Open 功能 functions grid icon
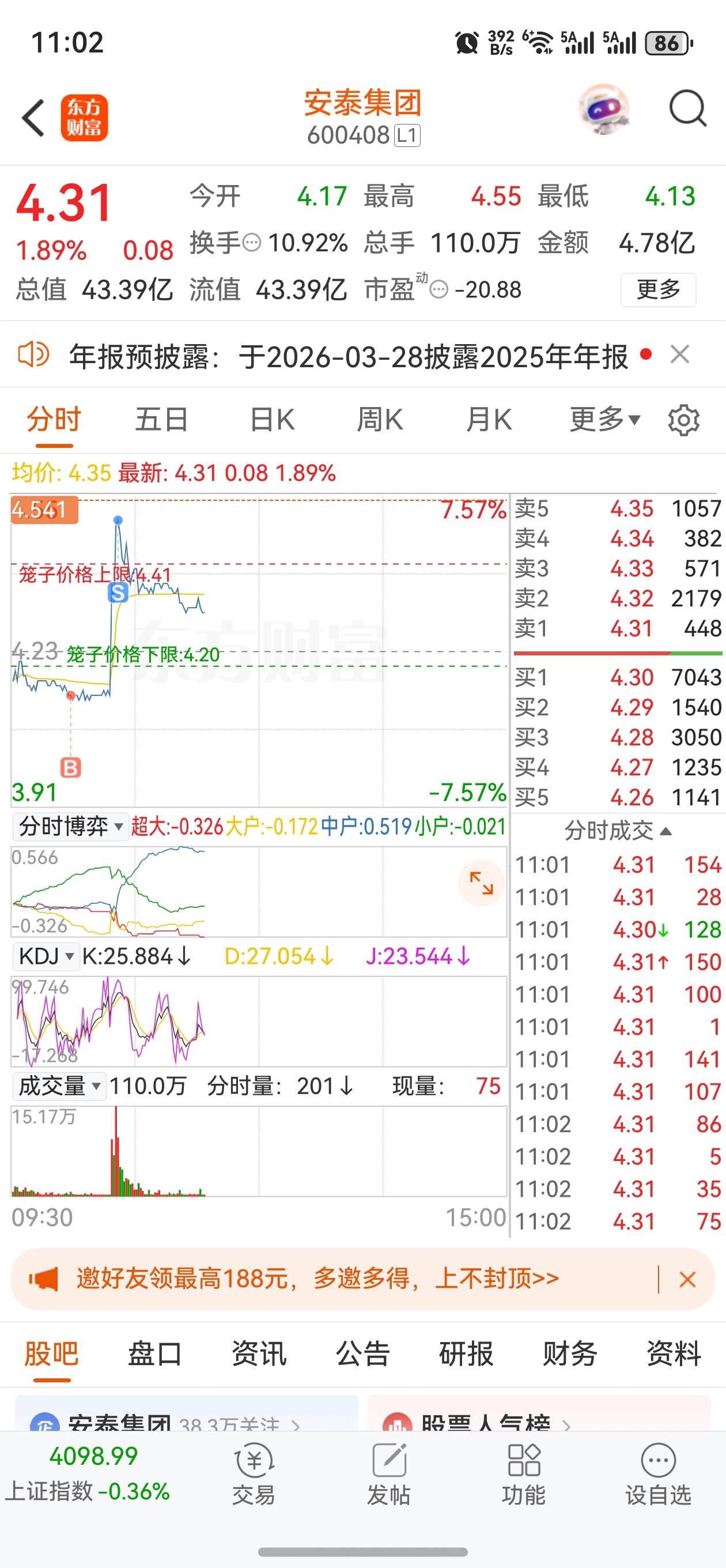This screenshot has width=726, height=1568. [523, 1473]
